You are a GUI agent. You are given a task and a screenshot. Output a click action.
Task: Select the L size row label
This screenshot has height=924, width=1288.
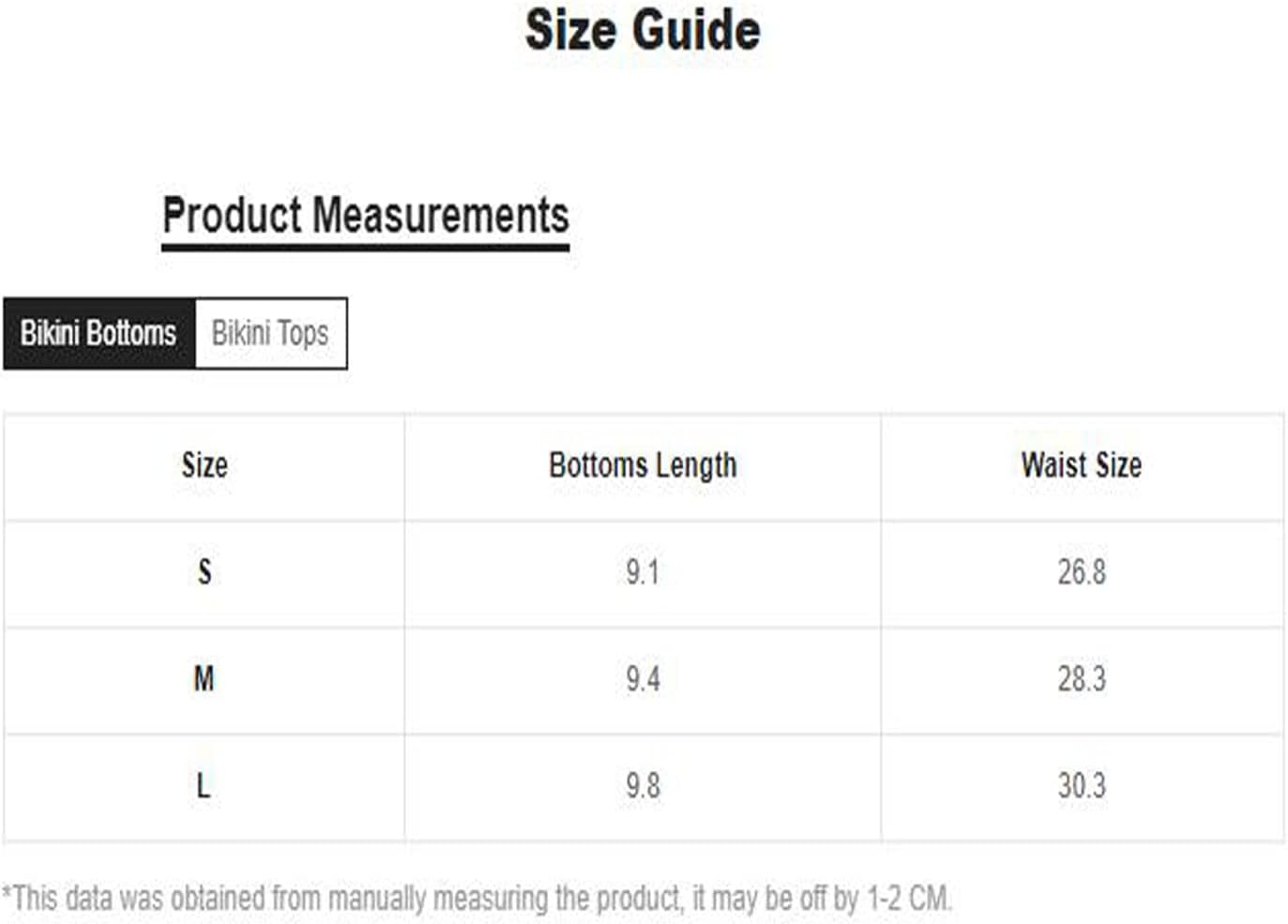(203, 785)
